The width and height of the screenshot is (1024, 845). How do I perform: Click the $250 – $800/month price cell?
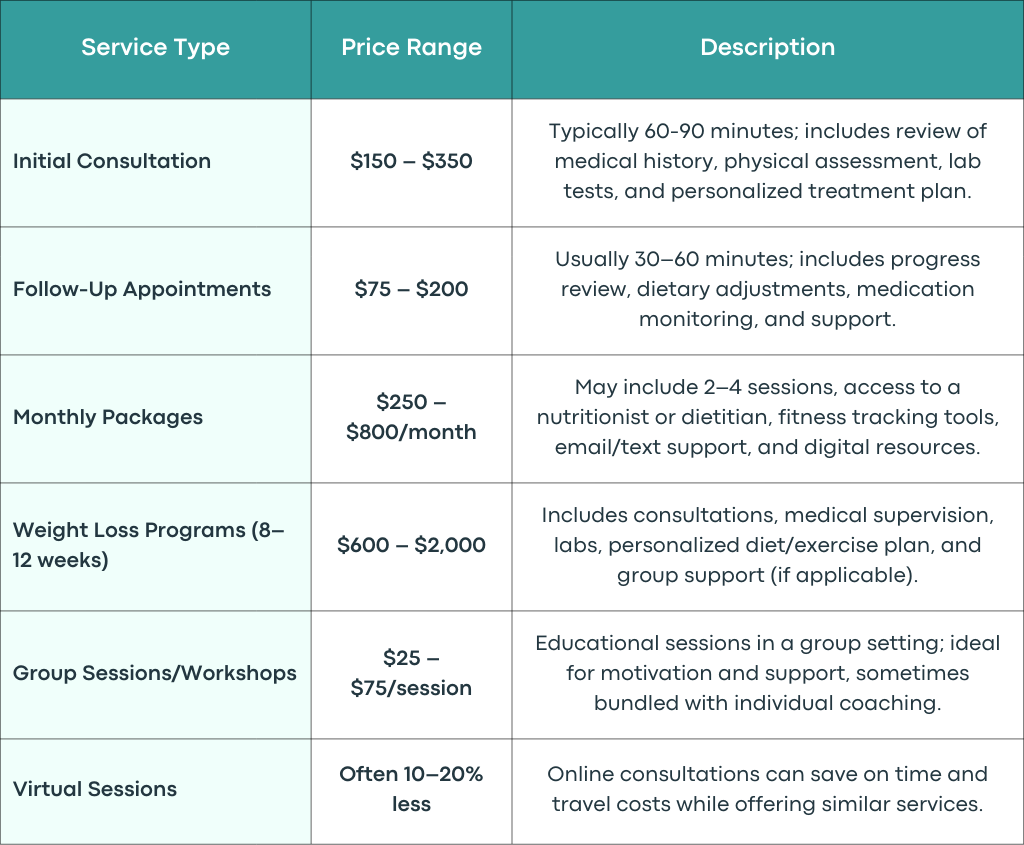tap(411, 417)
